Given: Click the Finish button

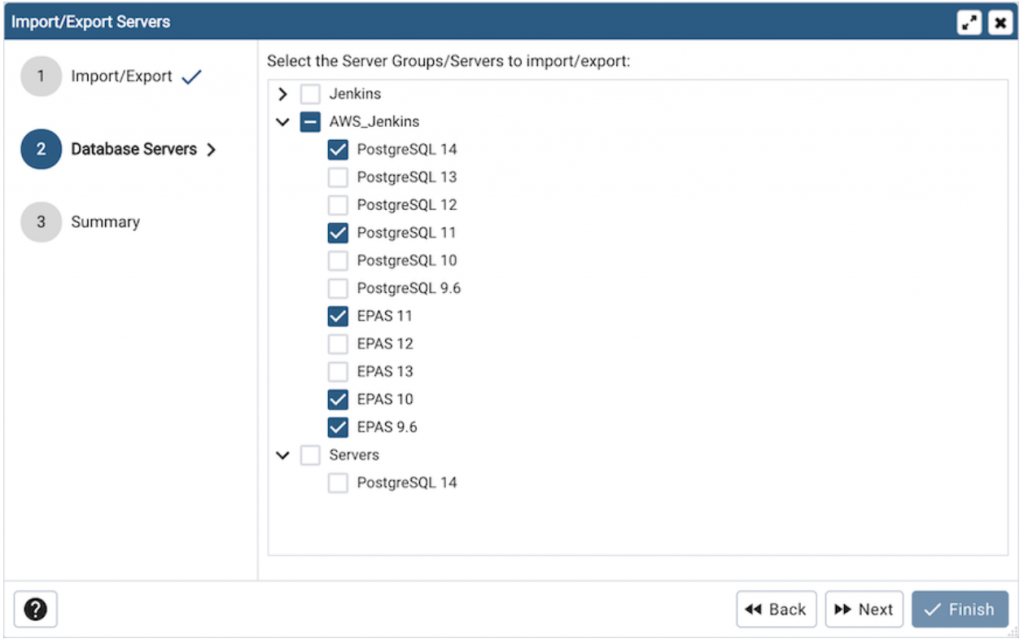Looking at the screenshot, I should coord(960,609).
